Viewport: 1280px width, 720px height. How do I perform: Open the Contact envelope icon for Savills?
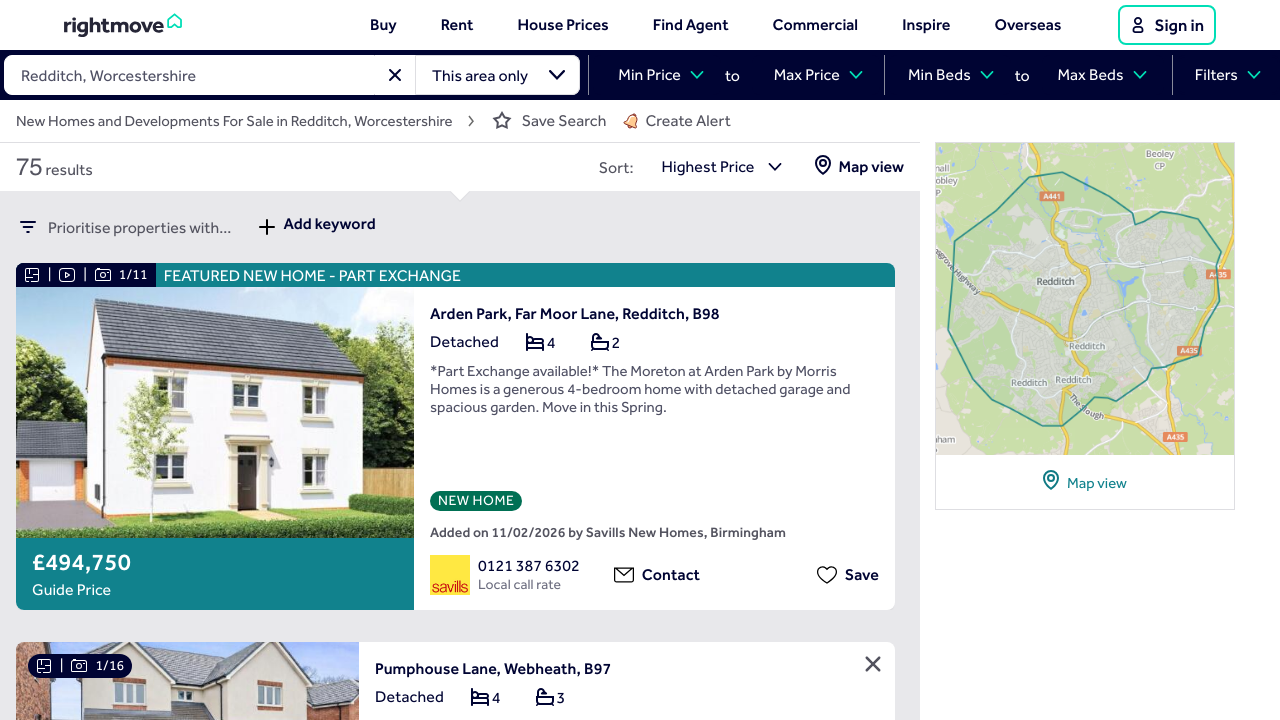[x=624, y=575]
